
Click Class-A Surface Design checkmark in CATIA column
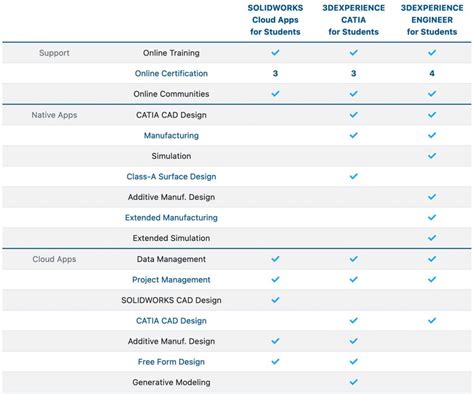click(354, 176)
